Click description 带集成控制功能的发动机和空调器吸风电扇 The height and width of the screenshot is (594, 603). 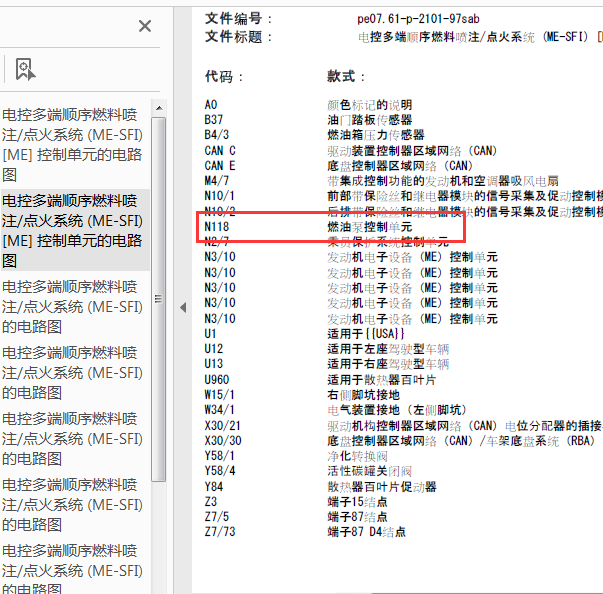443,181
